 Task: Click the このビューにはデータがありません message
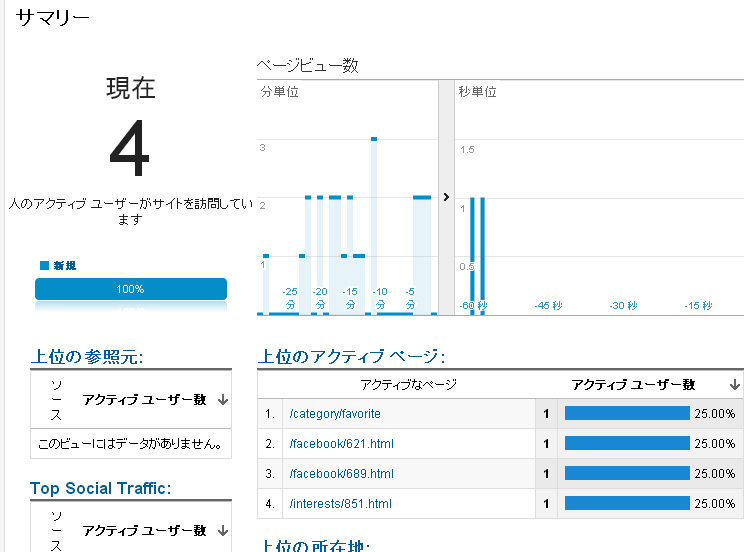coord(130,444)
